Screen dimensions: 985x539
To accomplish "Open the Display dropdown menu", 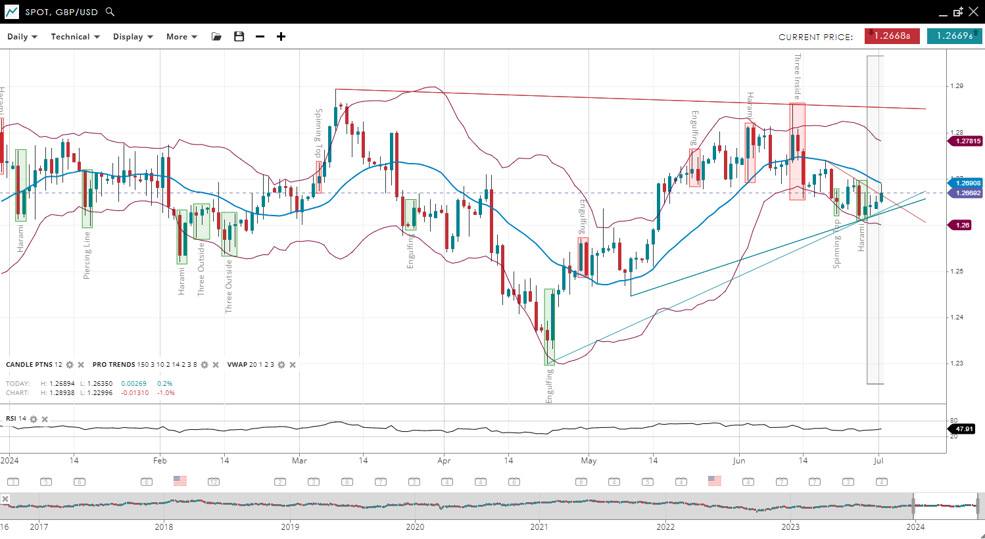I will 133,37.
